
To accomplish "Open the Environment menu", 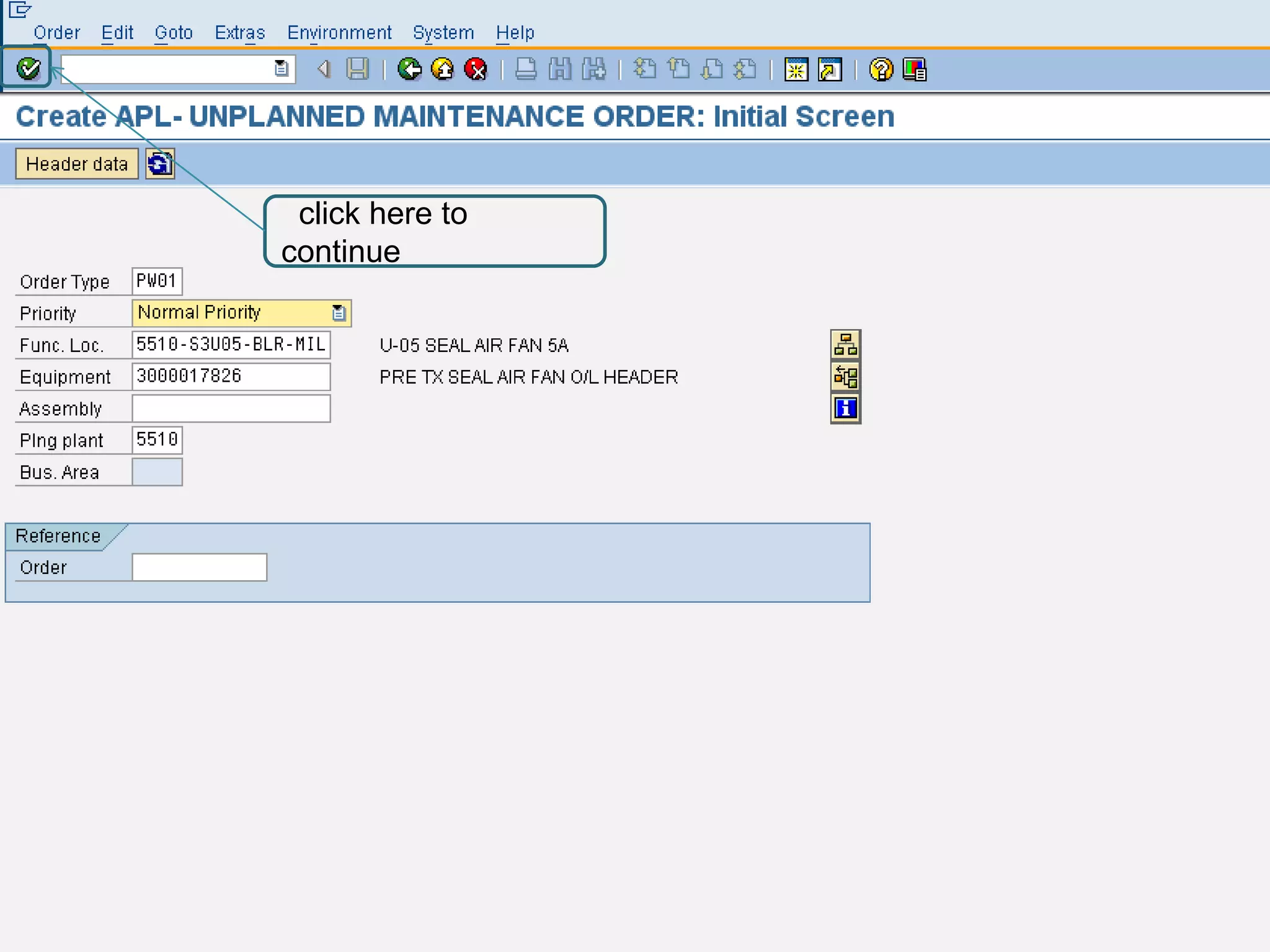I will tap(339, 32).
